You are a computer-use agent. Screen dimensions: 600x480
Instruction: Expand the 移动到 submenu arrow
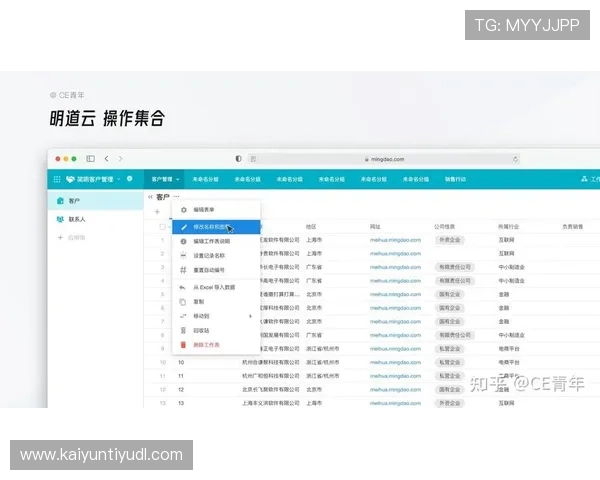[250, 316]
